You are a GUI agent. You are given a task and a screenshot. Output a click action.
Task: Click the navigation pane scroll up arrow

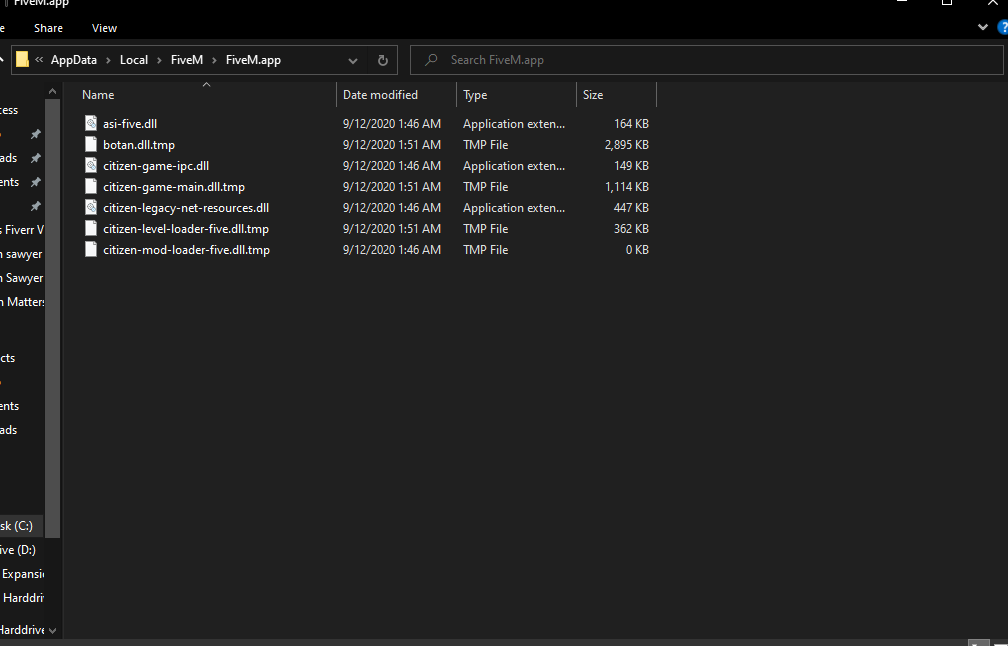(53, 91)
